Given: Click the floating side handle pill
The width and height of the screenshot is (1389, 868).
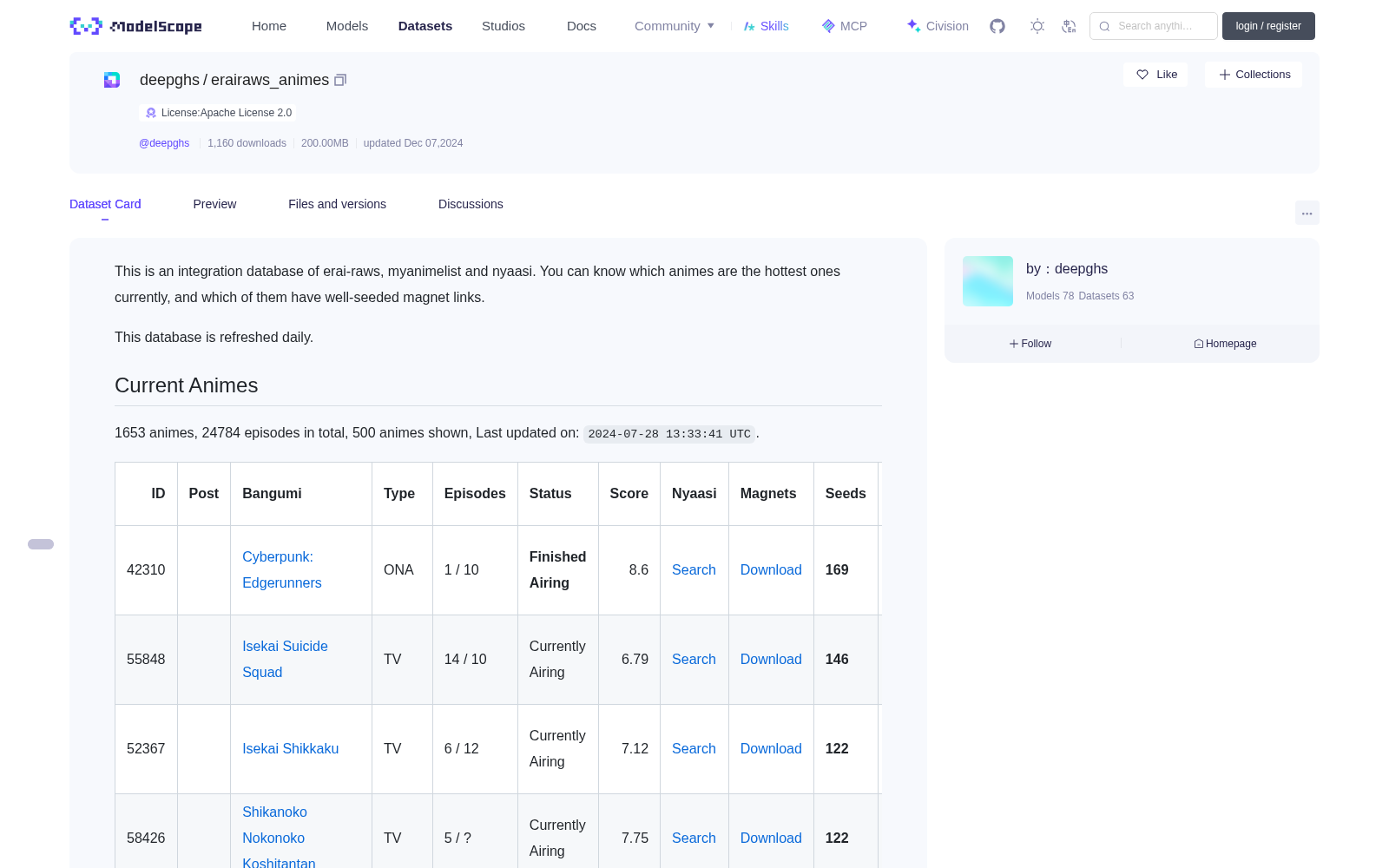Looking at the screenshot, I should coord(41,544).
